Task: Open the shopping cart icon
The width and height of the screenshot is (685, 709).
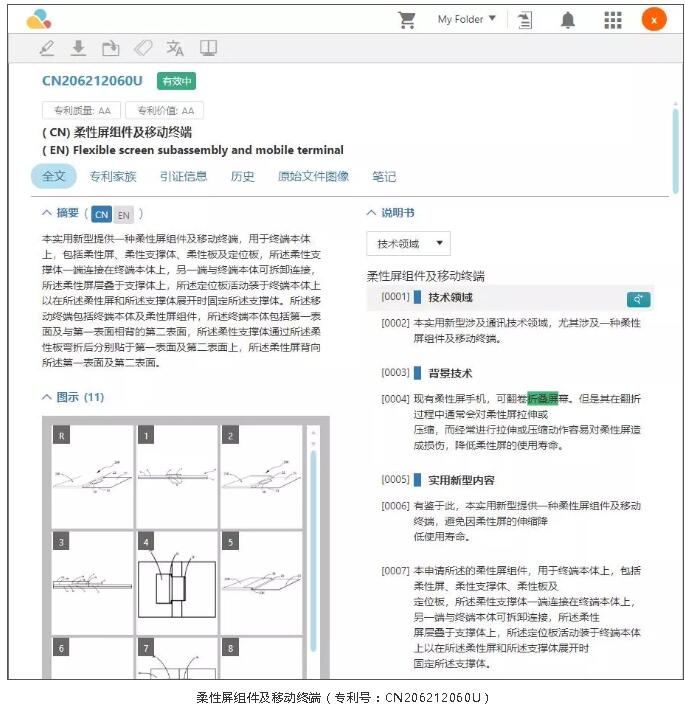Action: (x=406, y=20)
